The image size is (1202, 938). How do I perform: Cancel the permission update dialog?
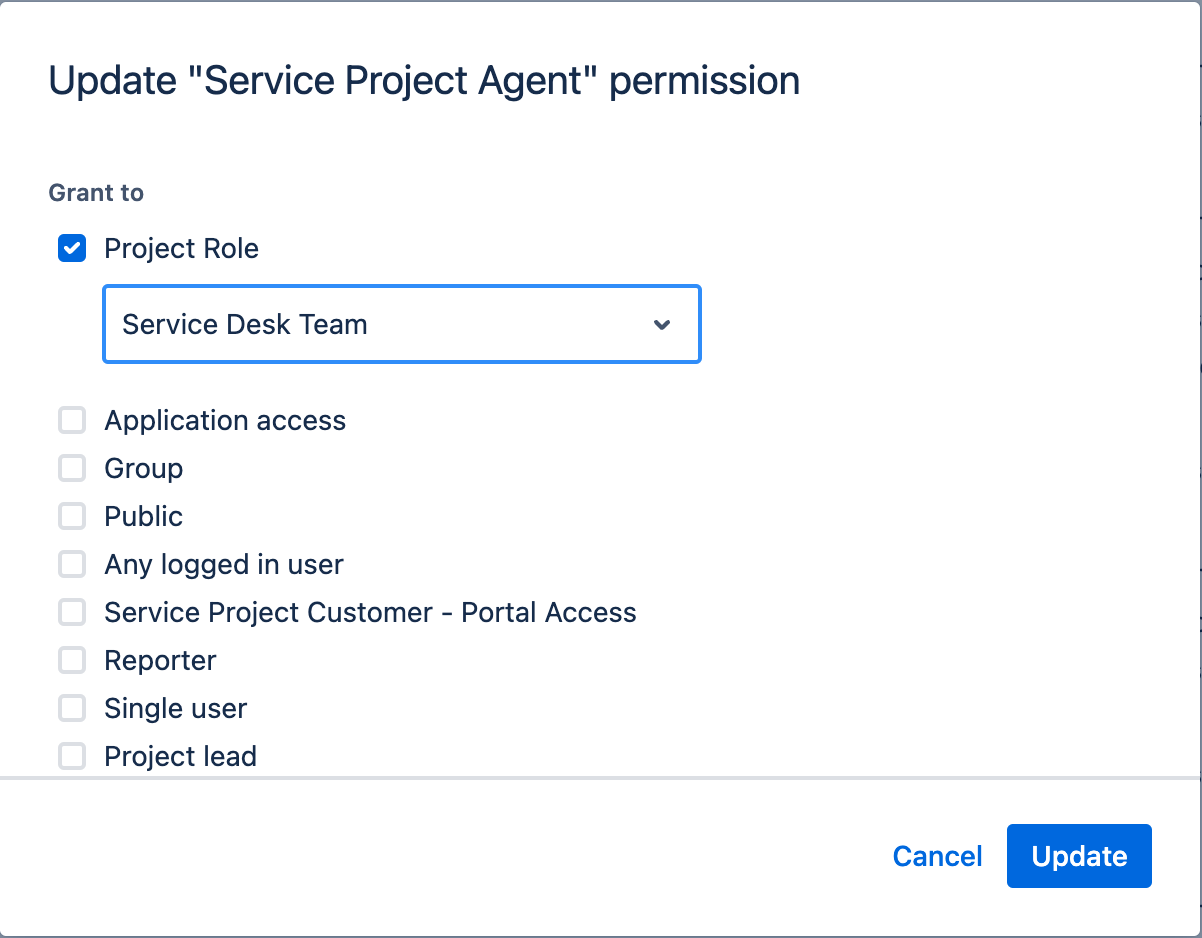point(937,856)
